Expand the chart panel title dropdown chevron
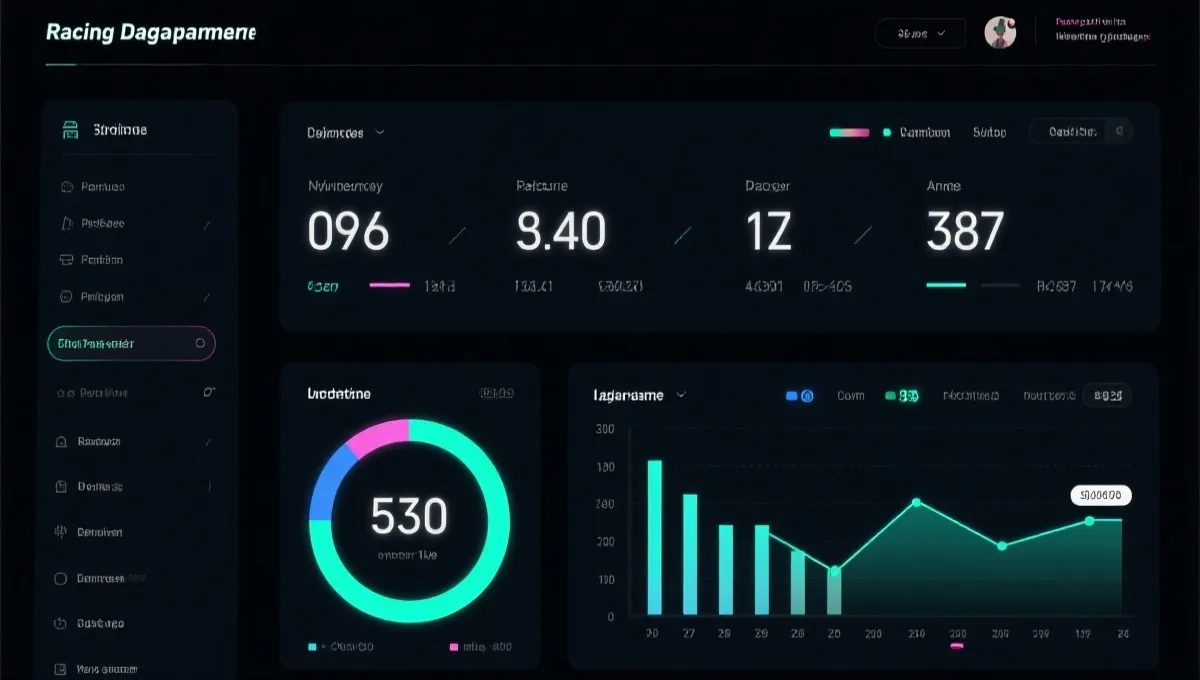This screenshot has width=1200, height=680. pyautogui.click(x=681, y=395)
